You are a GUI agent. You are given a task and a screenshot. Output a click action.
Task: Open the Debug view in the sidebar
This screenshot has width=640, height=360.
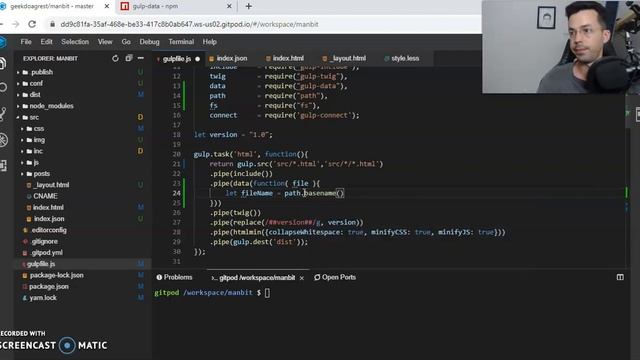[x=3, y=140]
